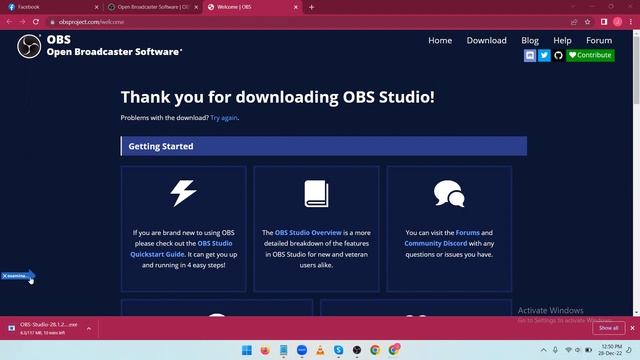Open the OBS Studio Overview link

(308, 233)
